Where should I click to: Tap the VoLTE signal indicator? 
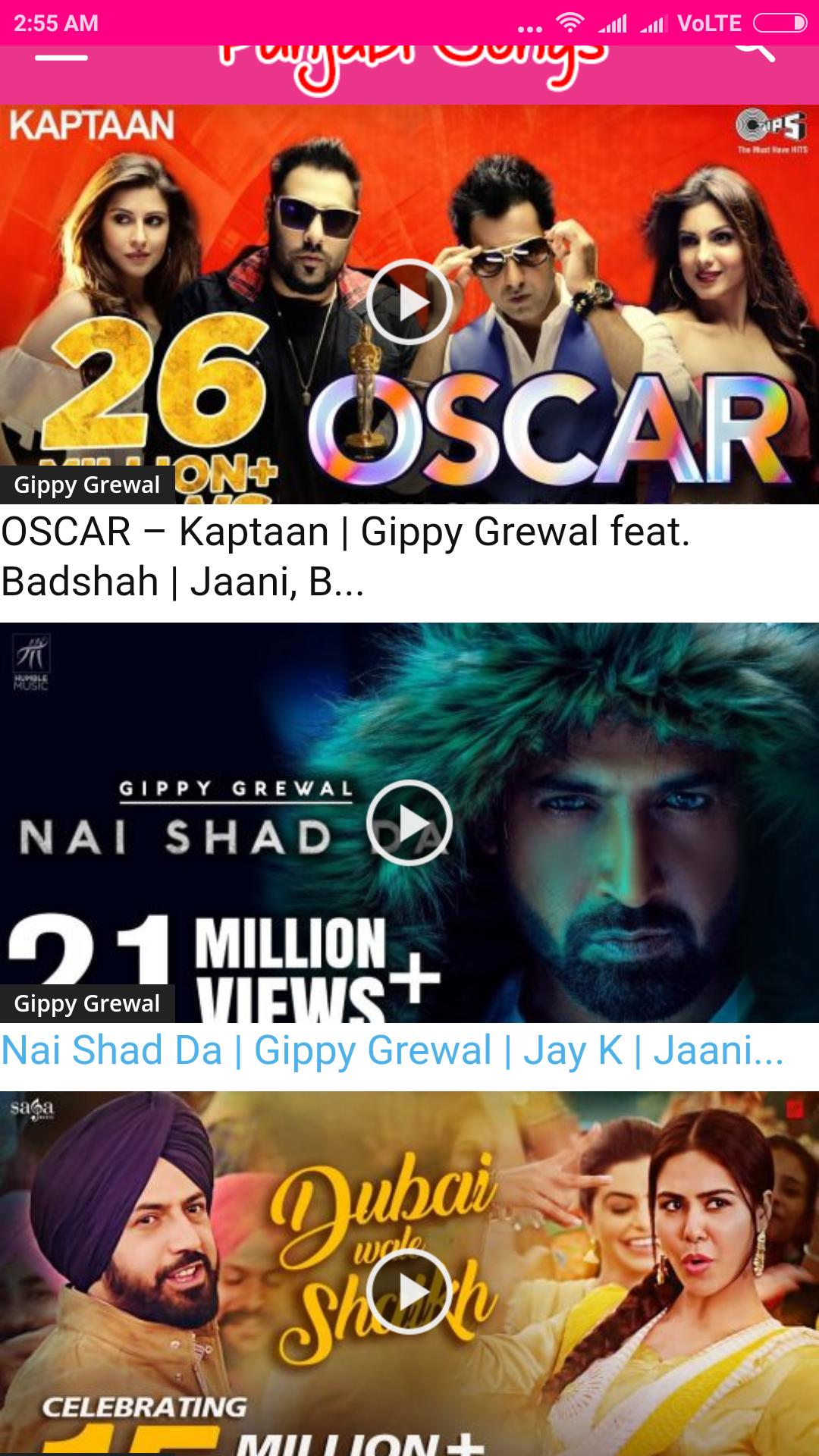[x=709, y=24]
